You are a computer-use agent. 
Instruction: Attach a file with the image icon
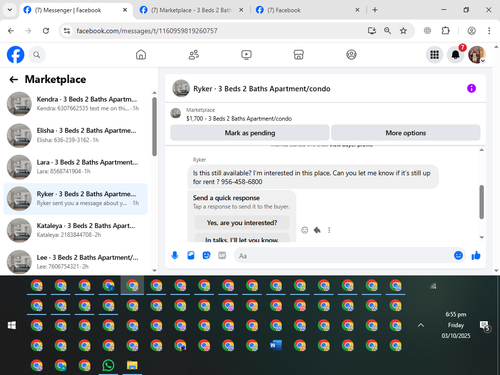click(x=191, y=256)
